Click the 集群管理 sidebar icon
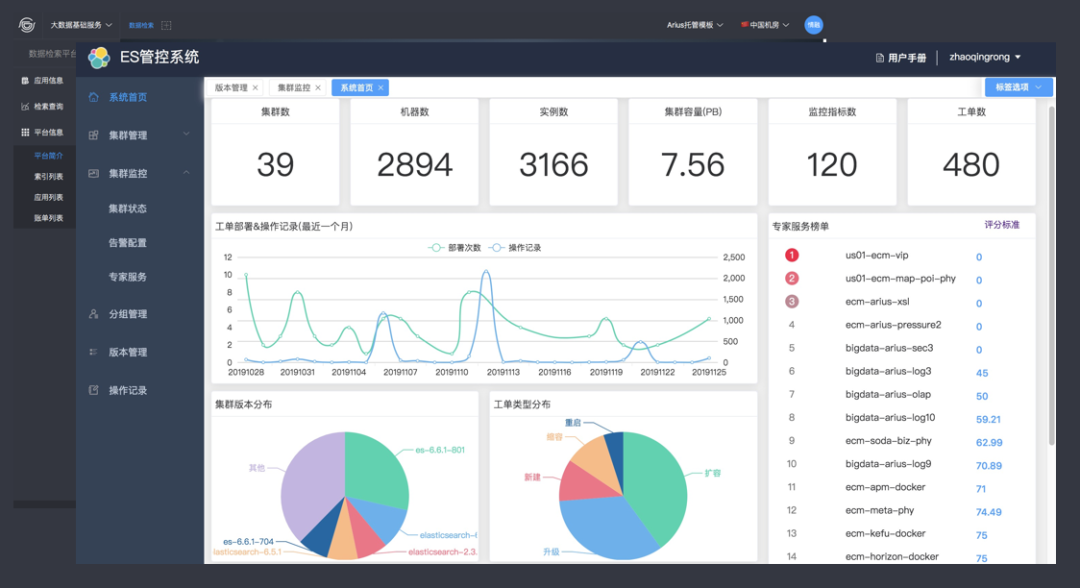1080x588 pixels. (x=94, y=136)
